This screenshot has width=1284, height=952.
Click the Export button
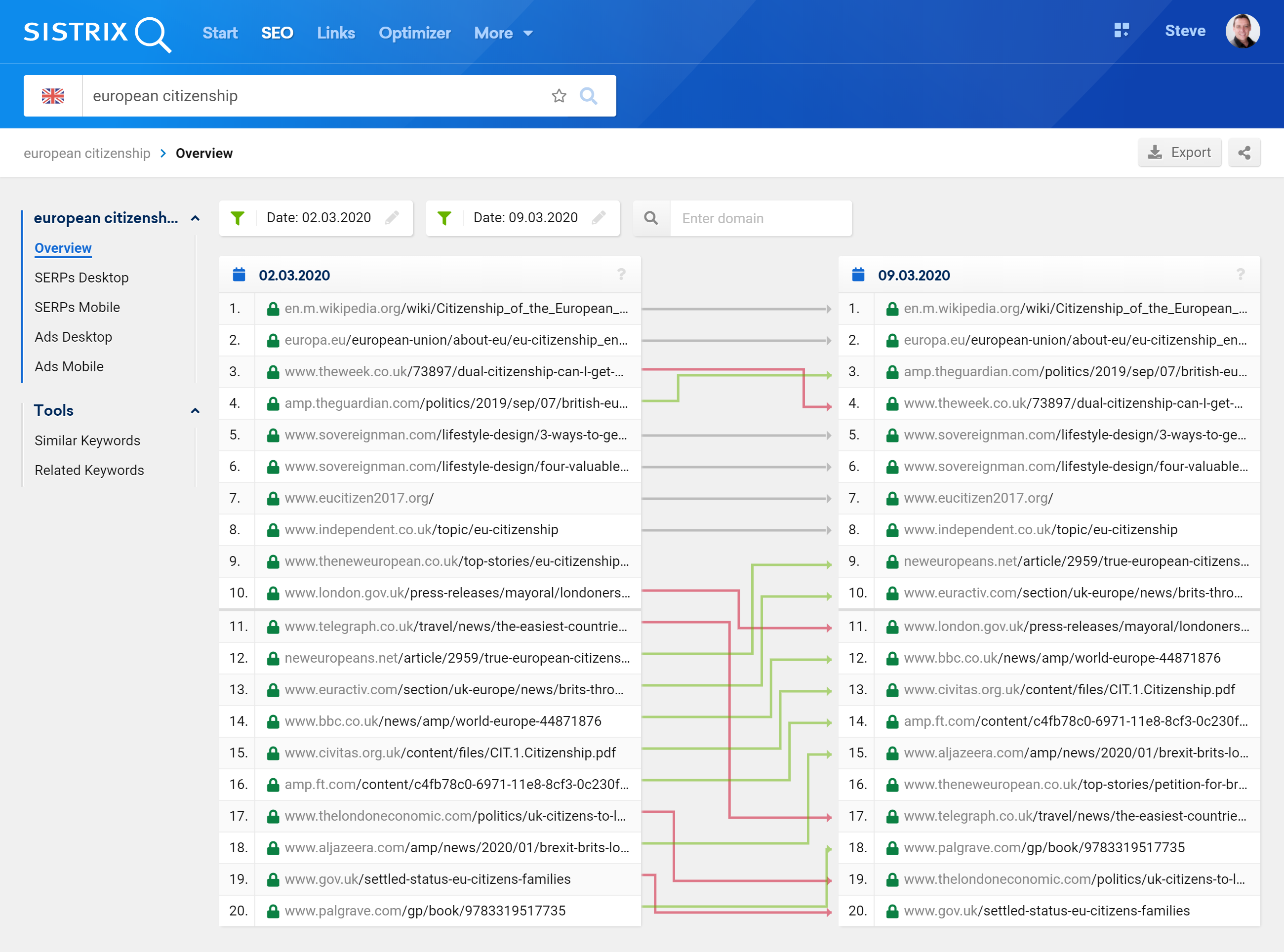1179,153
